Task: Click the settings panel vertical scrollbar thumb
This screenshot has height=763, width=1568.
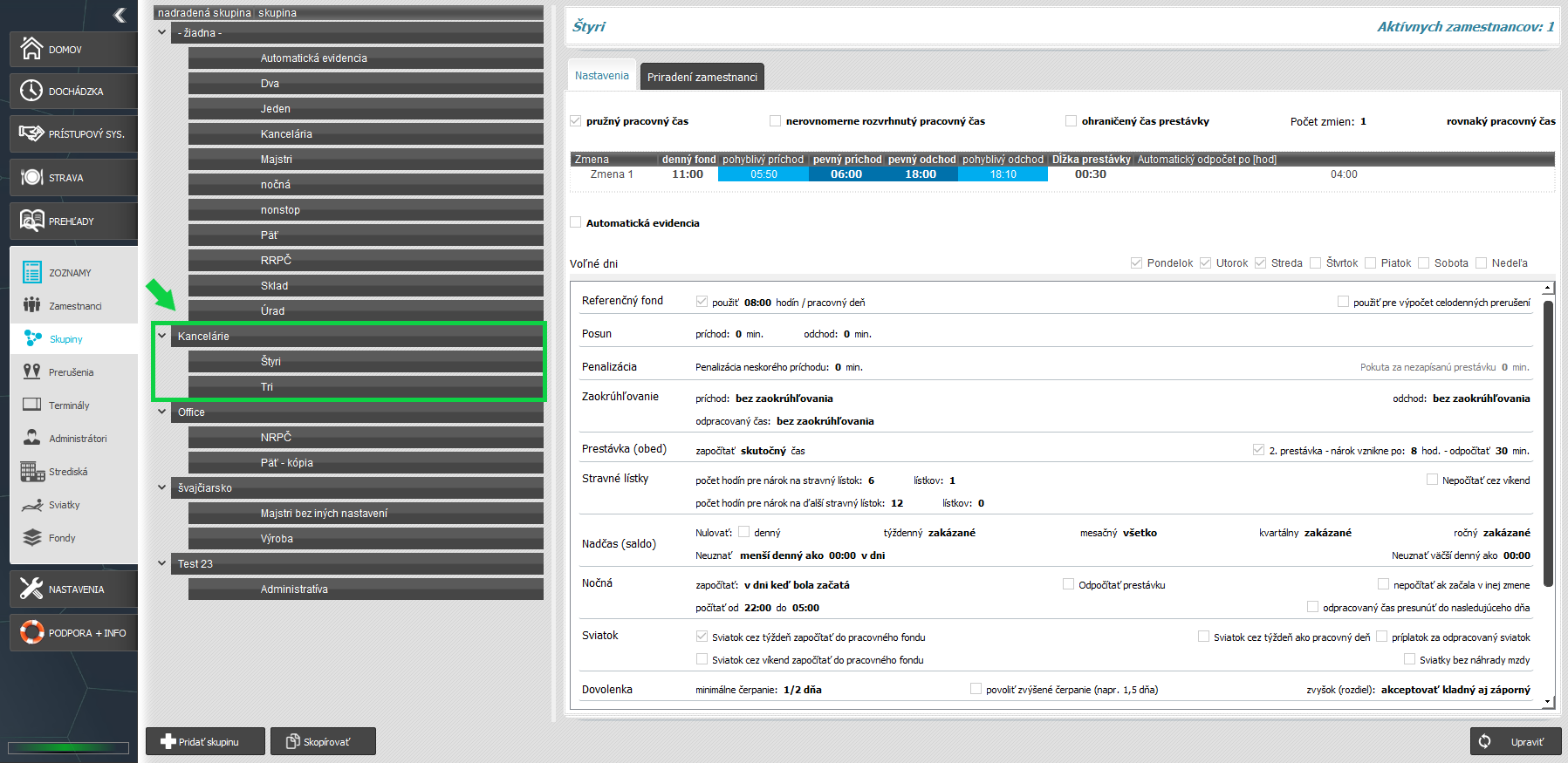Action: click(x=1548, y=444)
